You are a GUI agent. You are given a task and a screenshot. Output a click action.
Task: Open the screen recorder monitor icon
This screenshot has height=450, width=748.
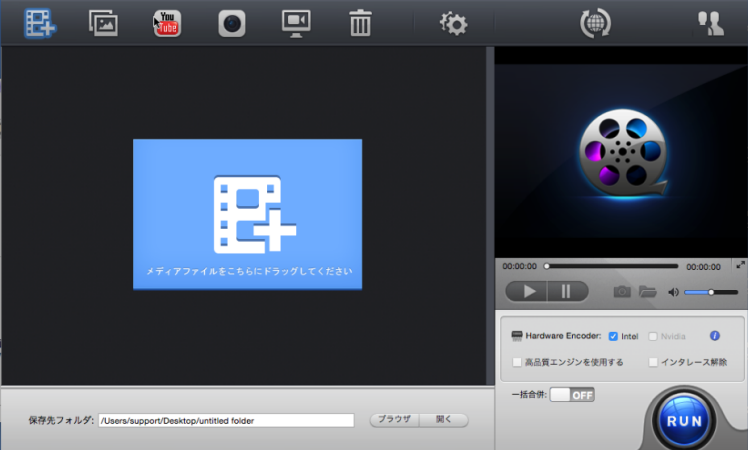click(x=296, y=23)
